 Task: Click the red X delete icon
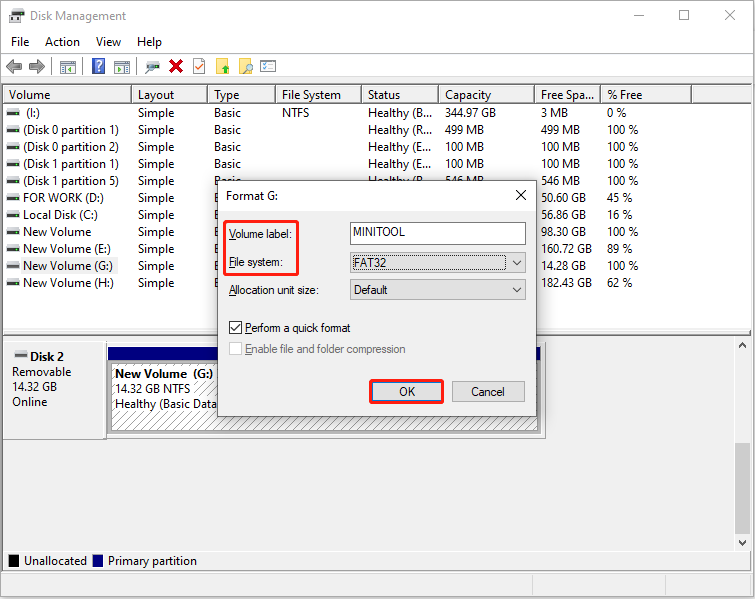click(x=176, y=66)
